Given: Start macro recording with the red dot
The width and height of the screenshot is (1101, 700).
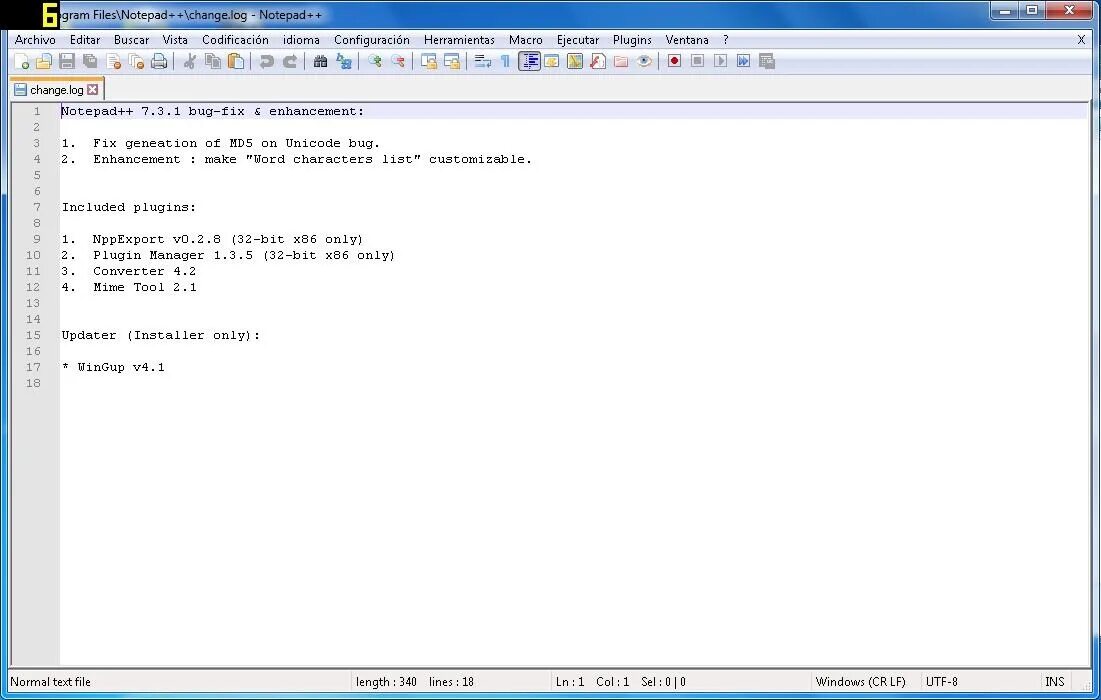Looking at the screenshot, I should click(674, 61).
